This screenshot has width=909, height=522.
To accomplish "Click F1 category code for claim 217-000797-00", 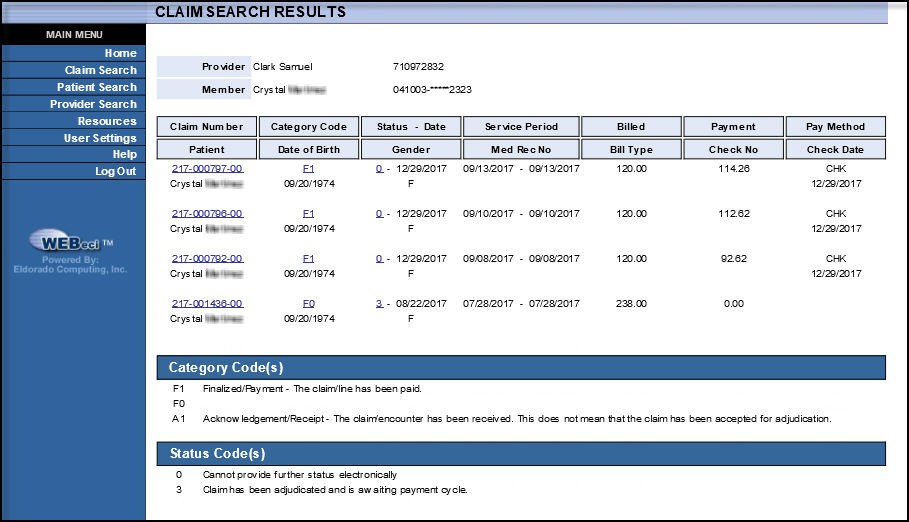I will [x=308, y=169].
